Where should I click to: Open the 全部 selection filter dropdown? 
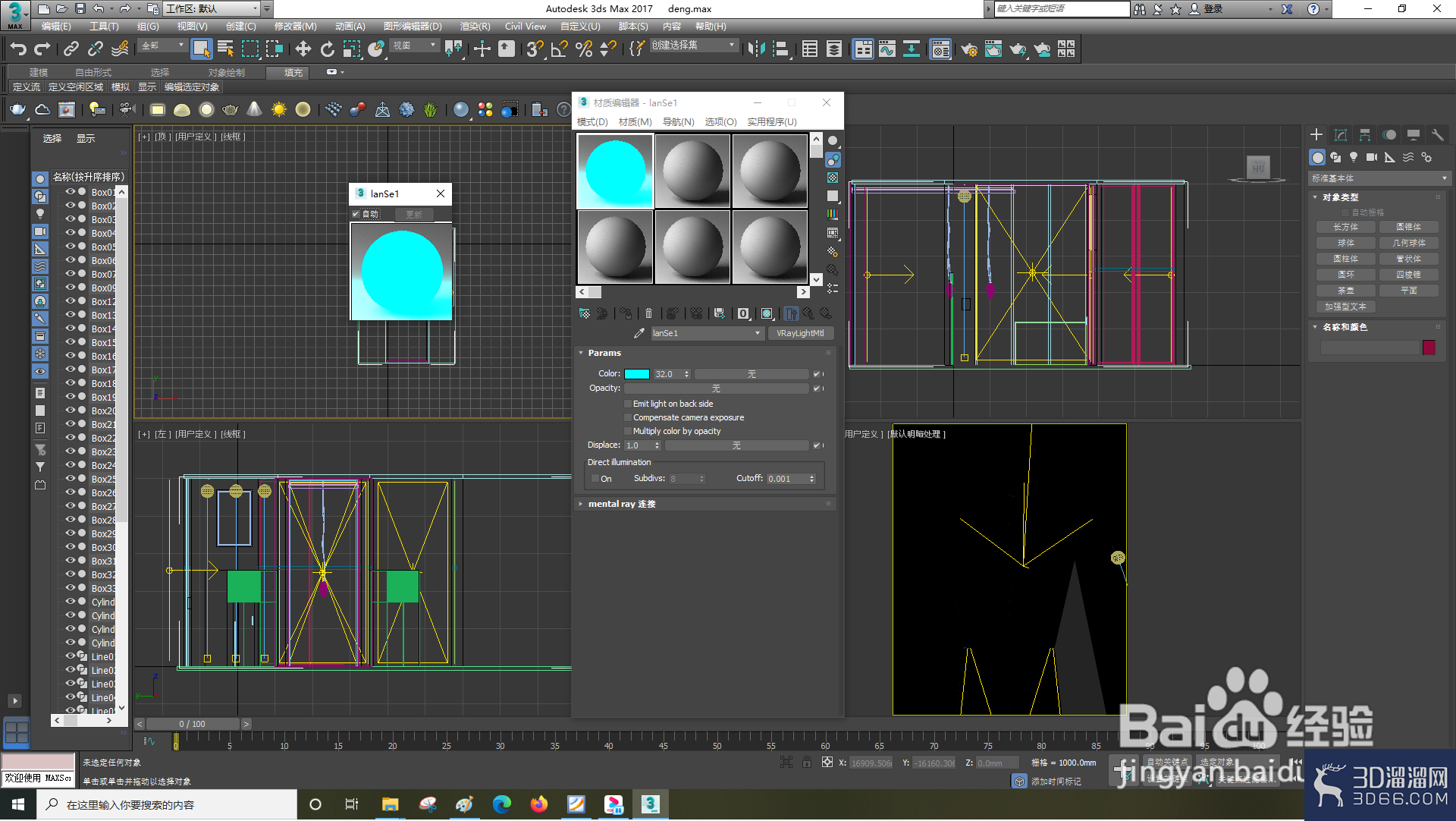pos(162,46)
